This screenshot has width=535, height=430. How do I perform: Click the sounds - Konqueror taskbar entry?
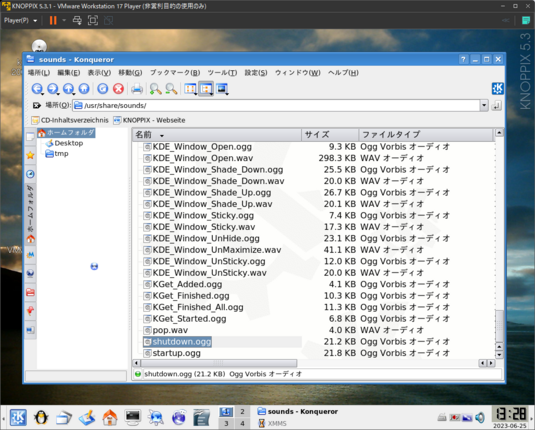[298, 412]
